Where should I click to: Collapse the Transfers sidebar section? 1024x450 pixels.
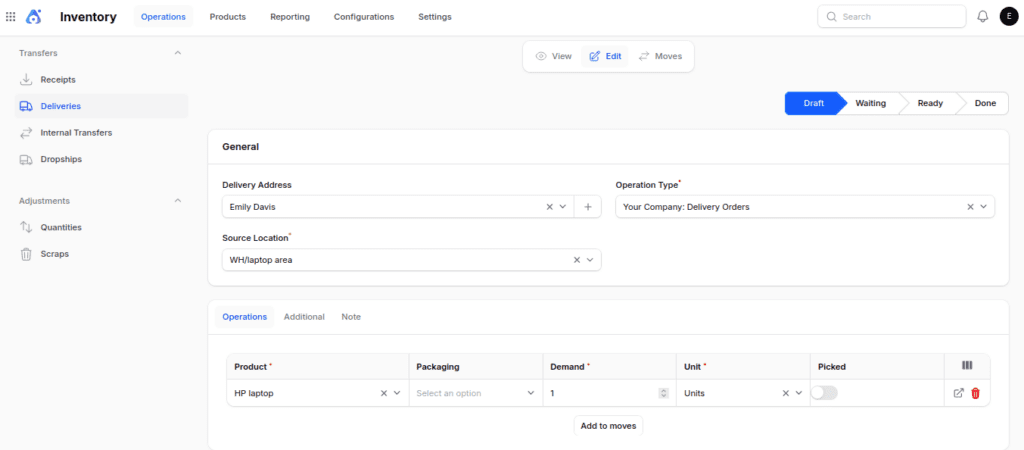178,53
